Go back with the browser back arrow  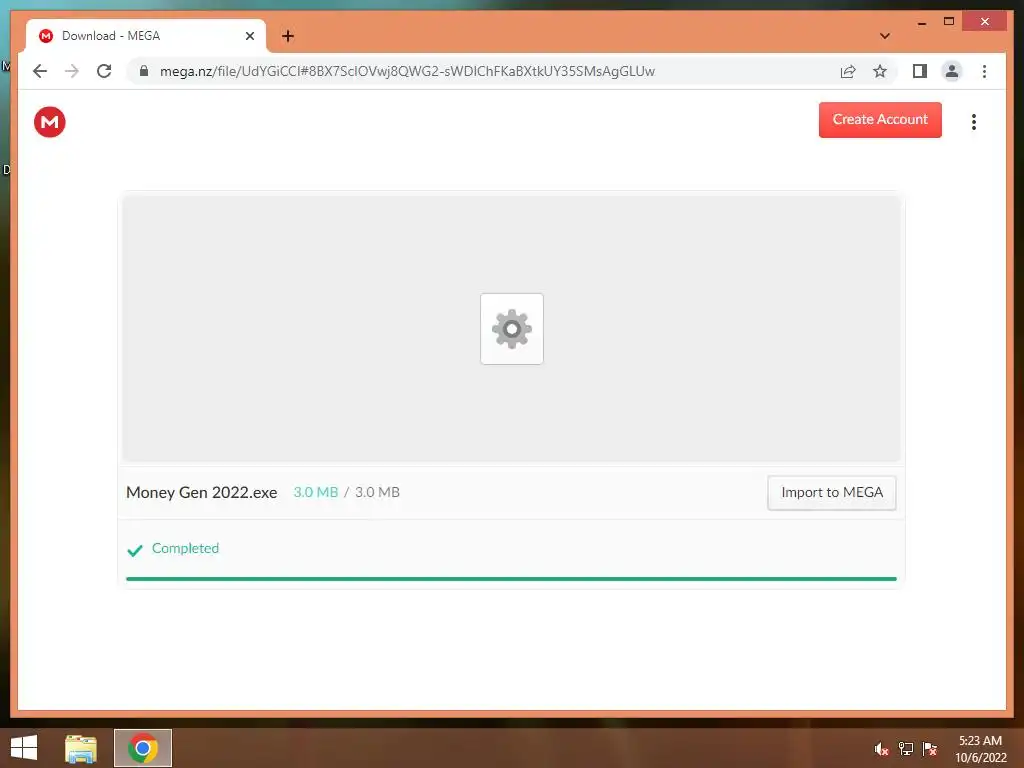pos(40,71)
